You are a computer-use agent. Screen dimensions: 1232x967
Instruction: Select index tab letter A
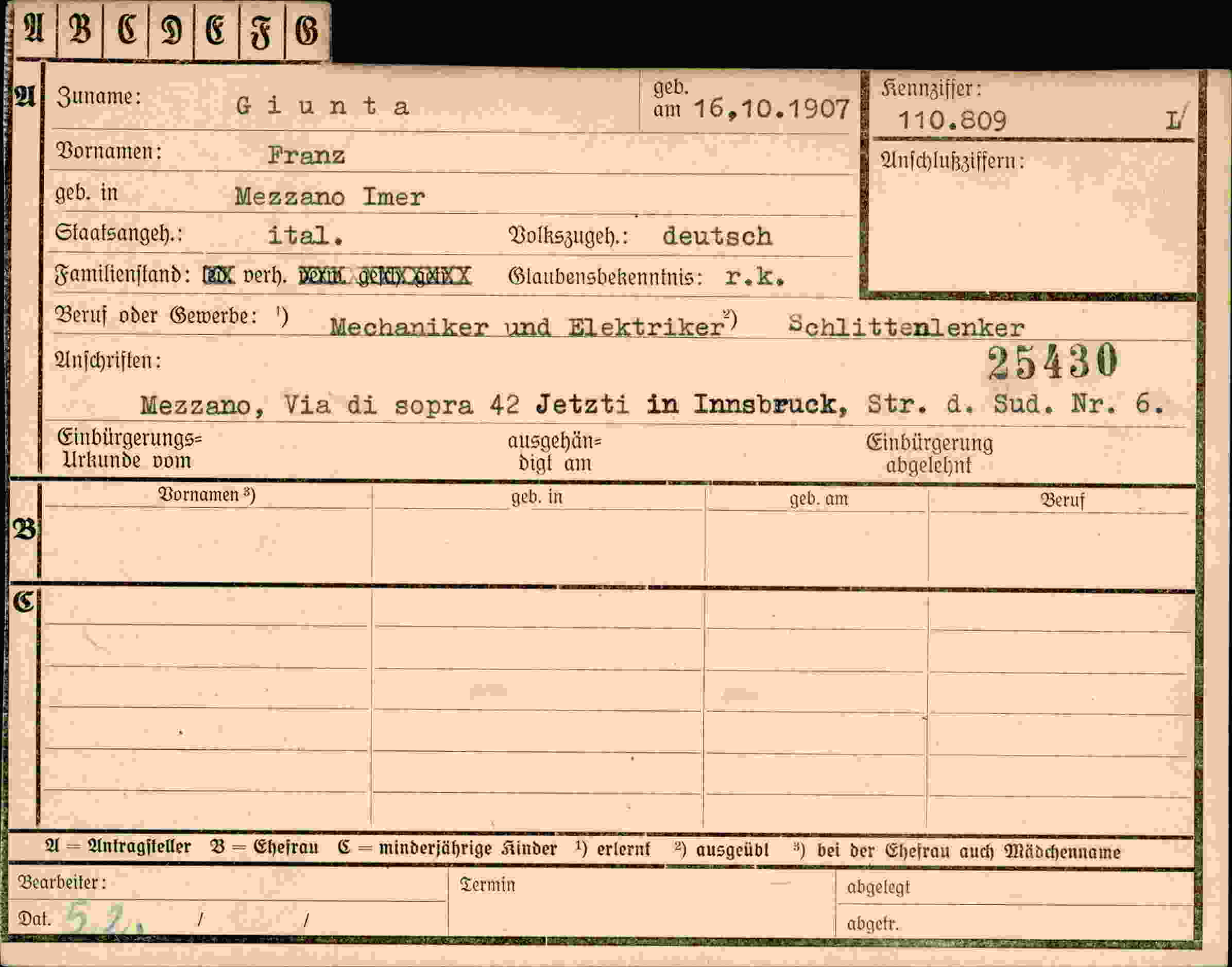(34, 29)
